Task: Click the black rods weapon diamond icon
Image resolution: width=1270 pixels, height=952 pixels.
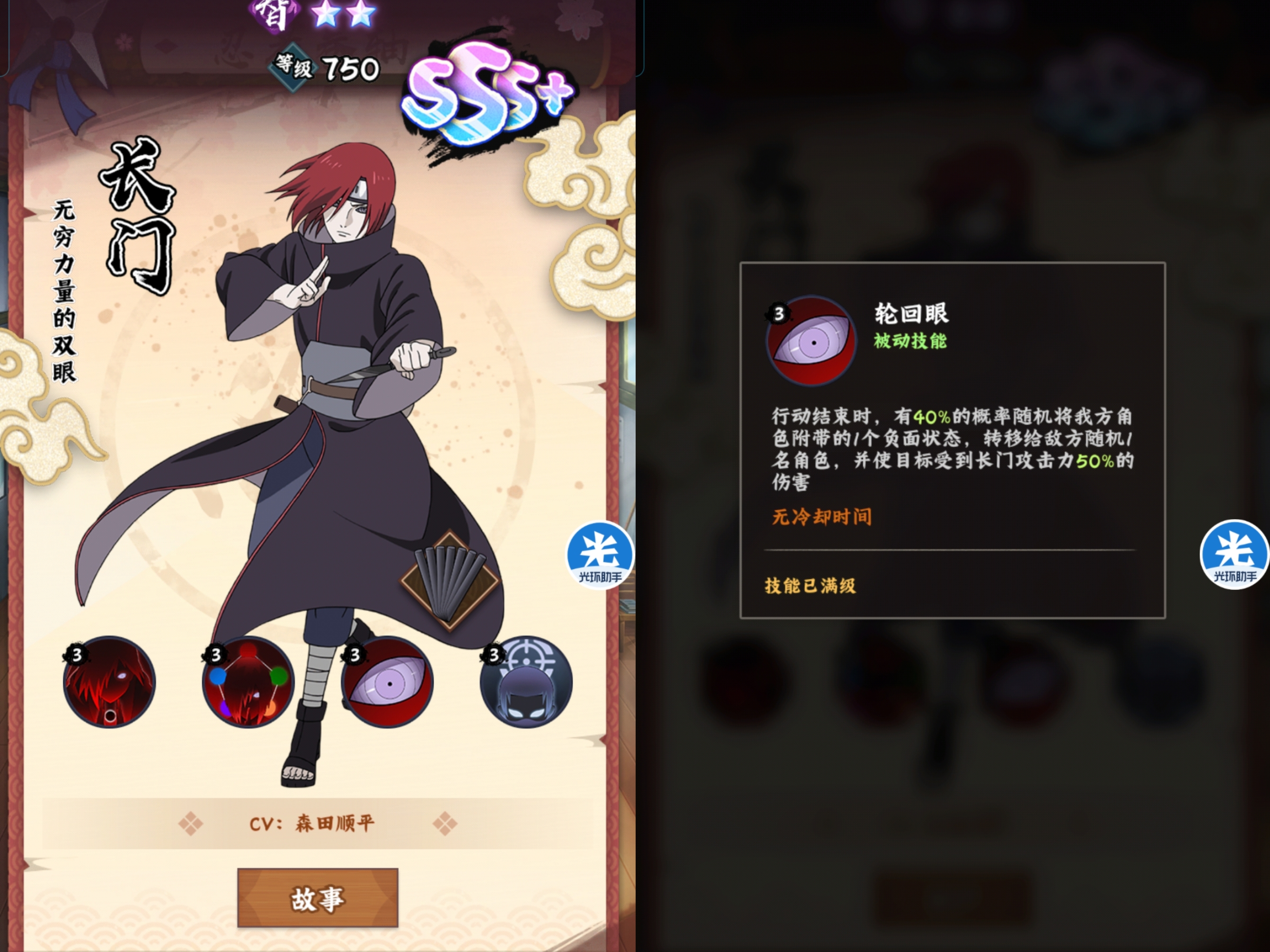Action: point(450,581)
